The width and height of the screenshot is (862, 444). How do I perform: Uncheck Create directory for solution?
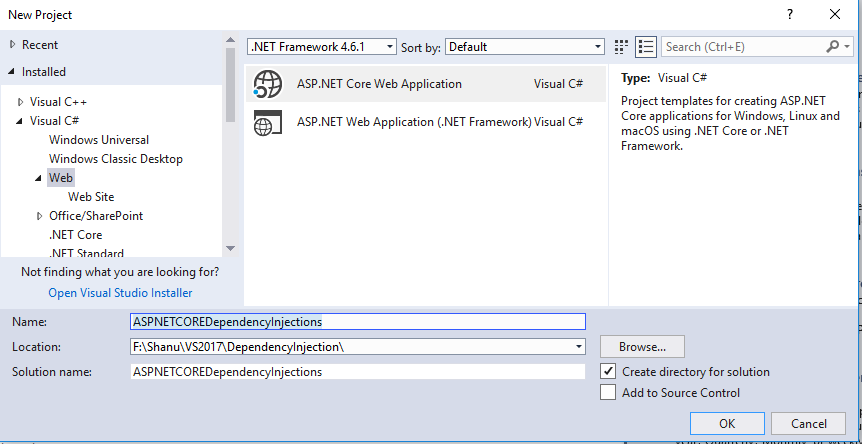click(x=608, y=371)
